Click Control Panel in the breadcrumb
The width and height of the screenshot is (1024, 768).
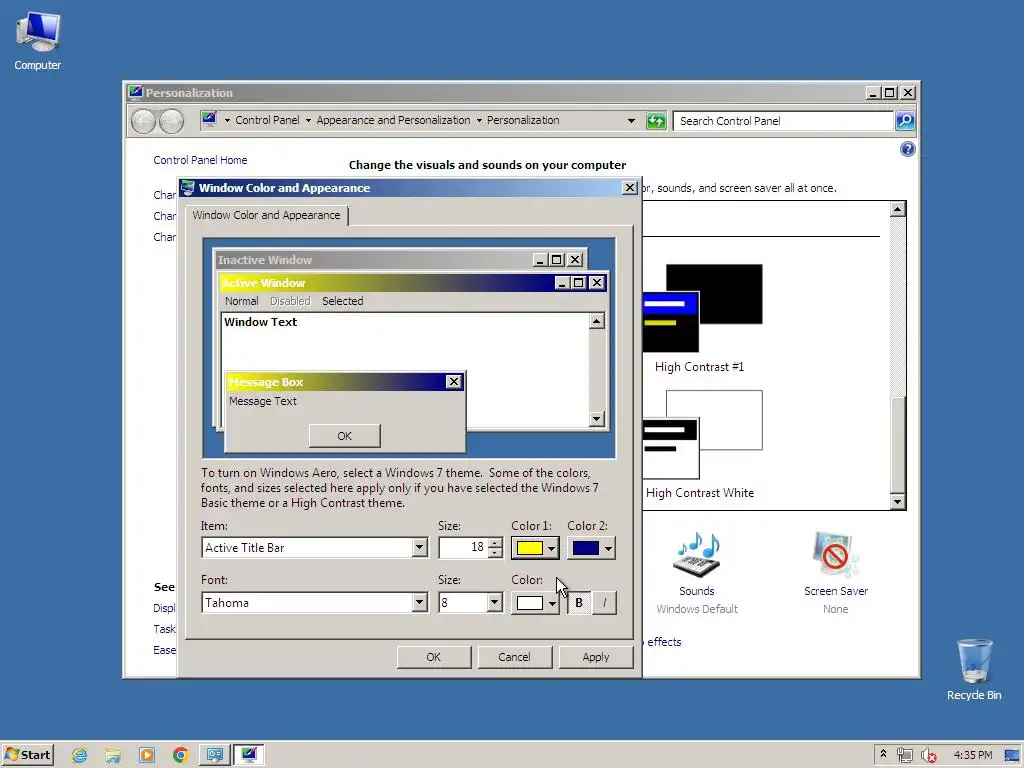[267, 120]
